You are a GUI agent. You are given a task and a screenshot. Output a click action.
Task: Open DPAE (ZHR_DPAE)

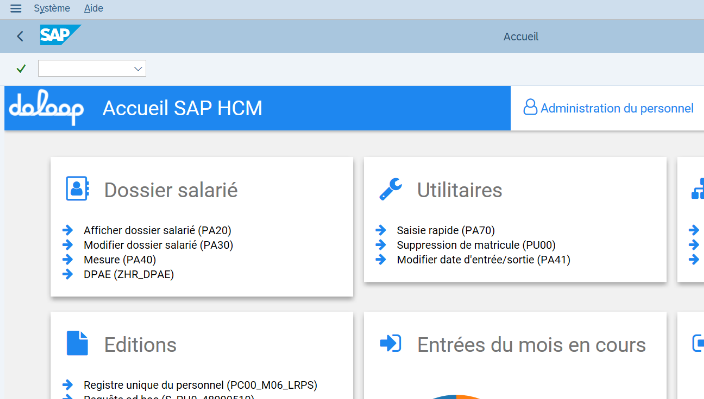coord(128,274)
